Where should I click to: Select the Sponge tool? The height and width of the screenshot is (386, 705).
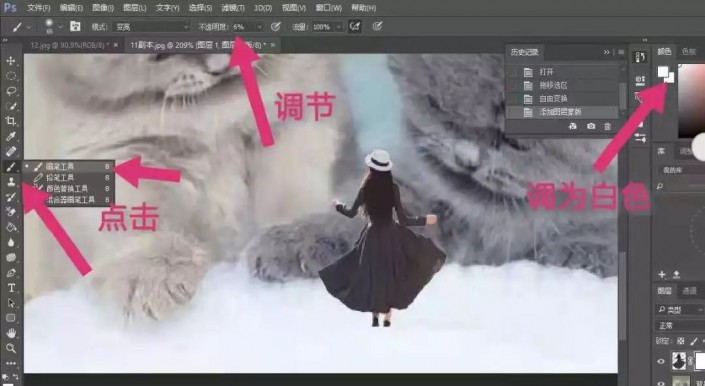point(11,257)
